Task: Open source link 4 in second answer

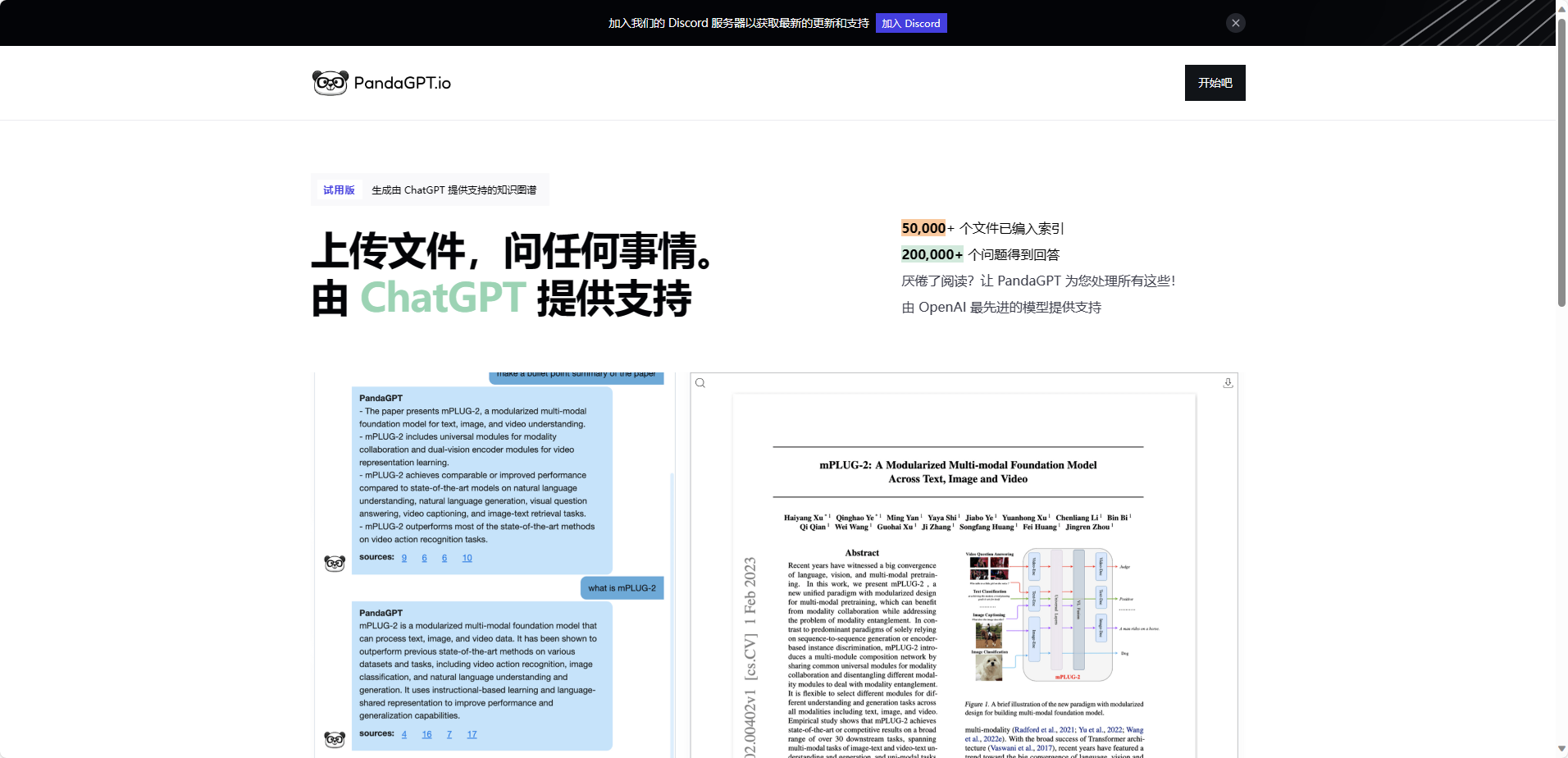Action: (404, 734)
